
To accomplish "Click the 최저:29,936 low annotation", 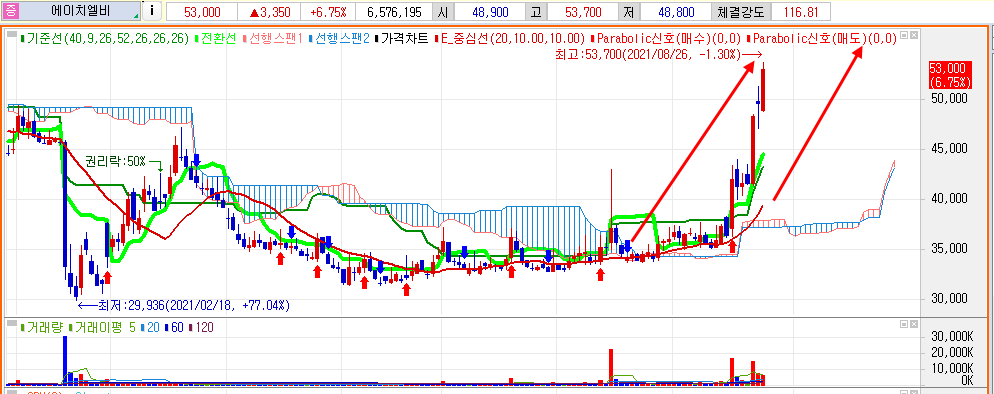I will 183,306.
